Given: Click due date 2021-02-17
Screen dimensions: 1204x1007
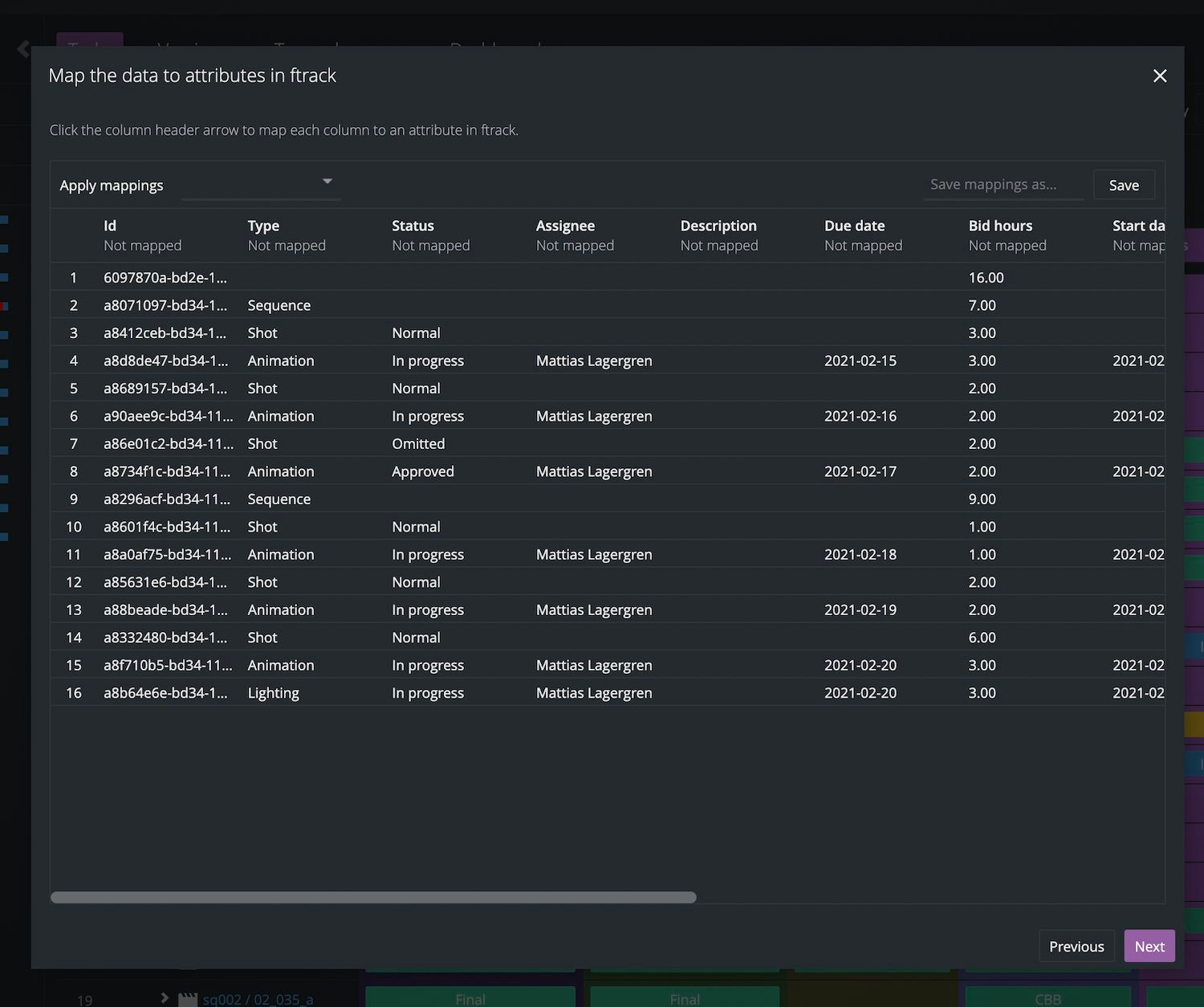Looking at the screenshot, I should pos(860,471).
